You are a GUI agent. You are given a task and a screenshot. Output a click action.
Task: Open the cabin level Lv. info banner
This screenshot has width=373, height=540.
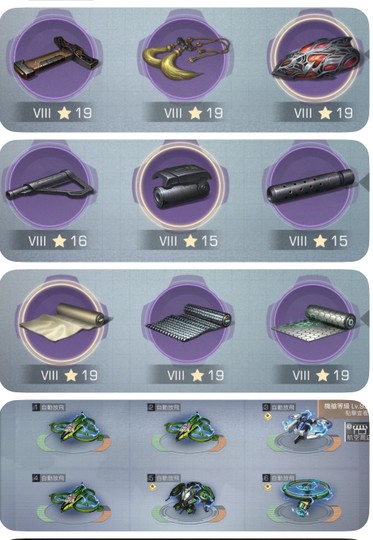[x=343, y=409]
